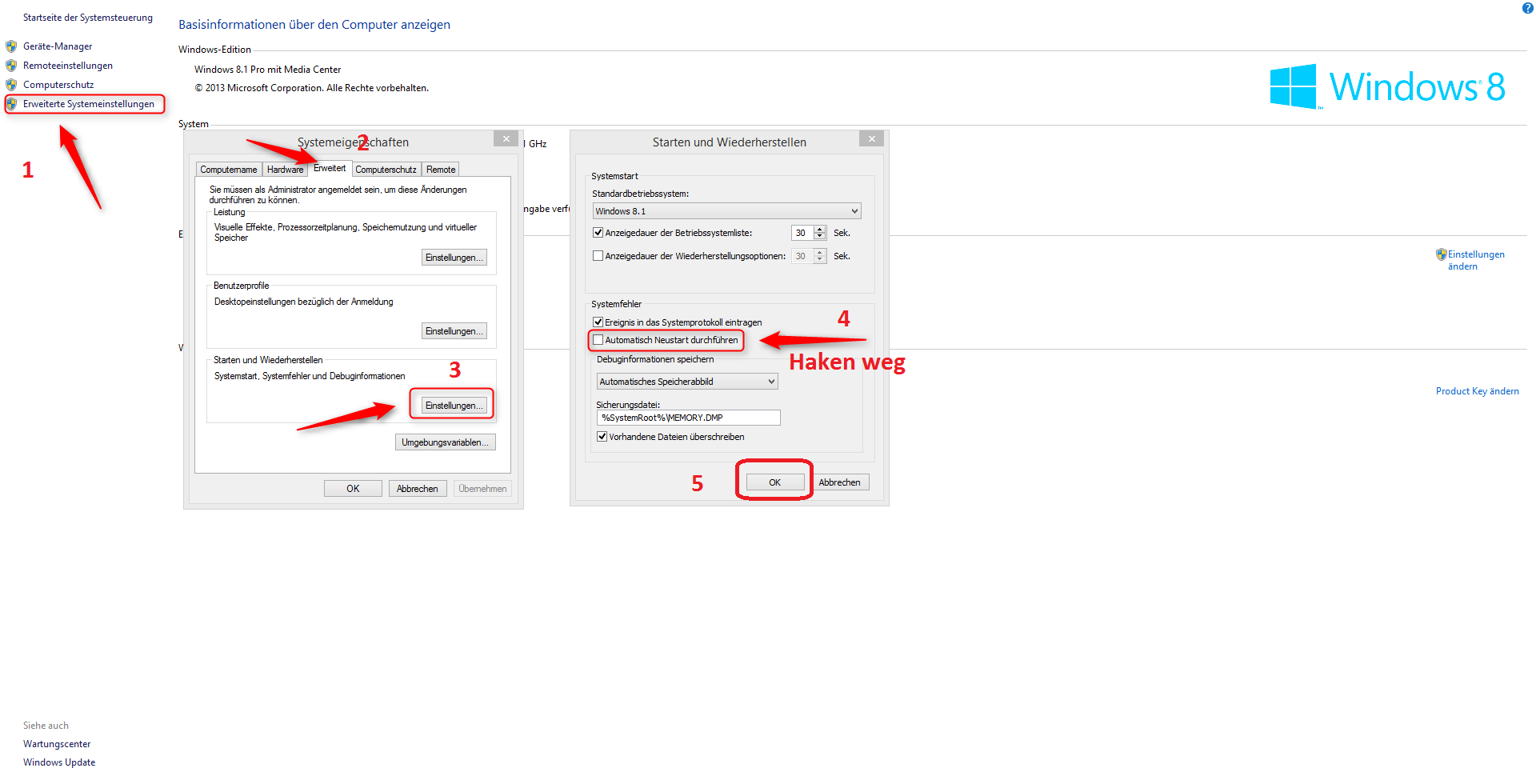Image resolution: width=1536 pixels, height=784 pixels.
Task: Click the shield icon next to Einstellungen ändern
Action: pos(1441,254)
